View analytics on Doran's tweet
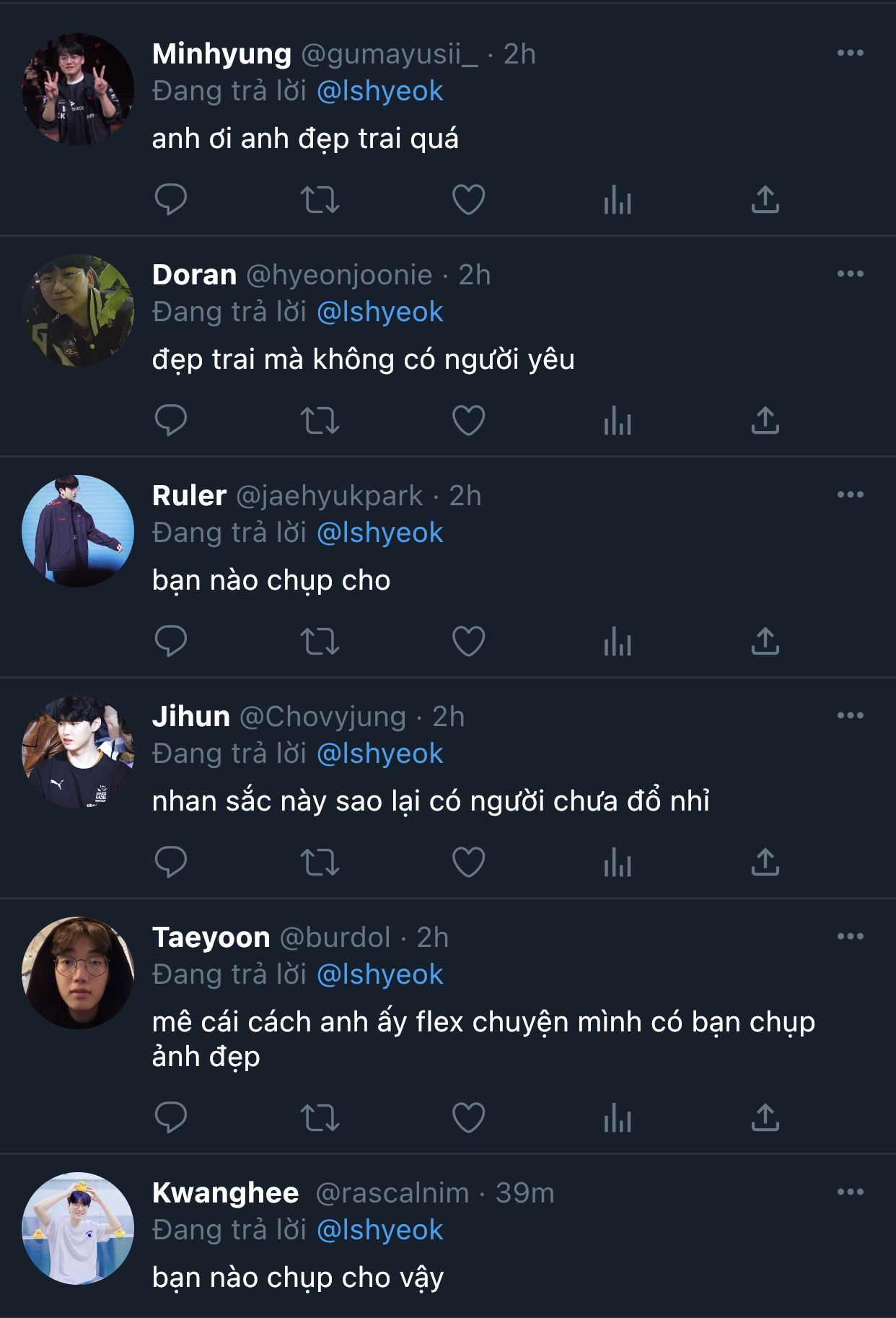 (x=618, y=420)
